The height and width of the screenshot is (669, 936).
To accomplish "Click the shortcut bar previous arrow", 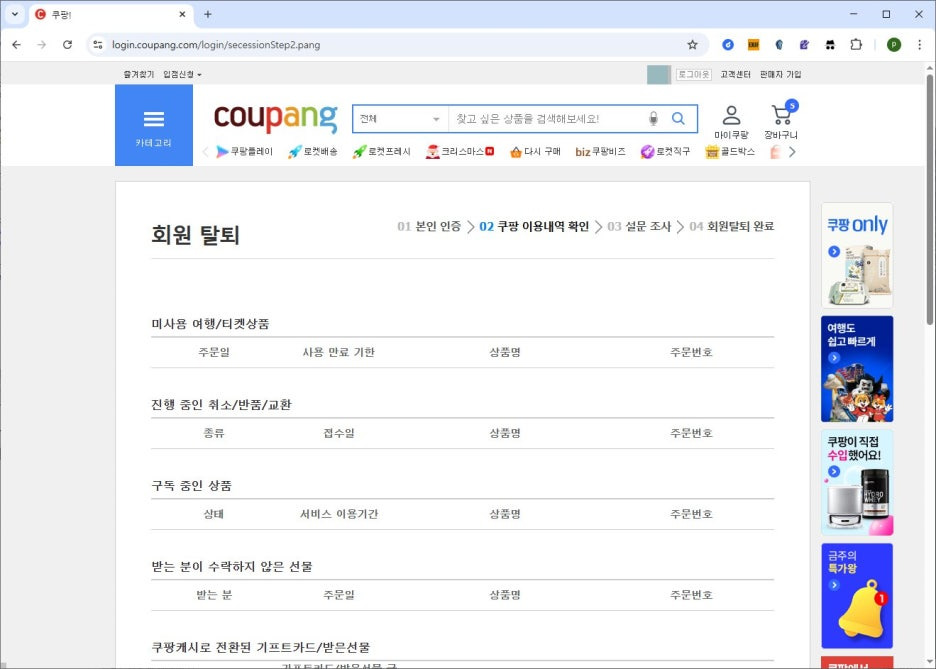I will coord(205,152).
